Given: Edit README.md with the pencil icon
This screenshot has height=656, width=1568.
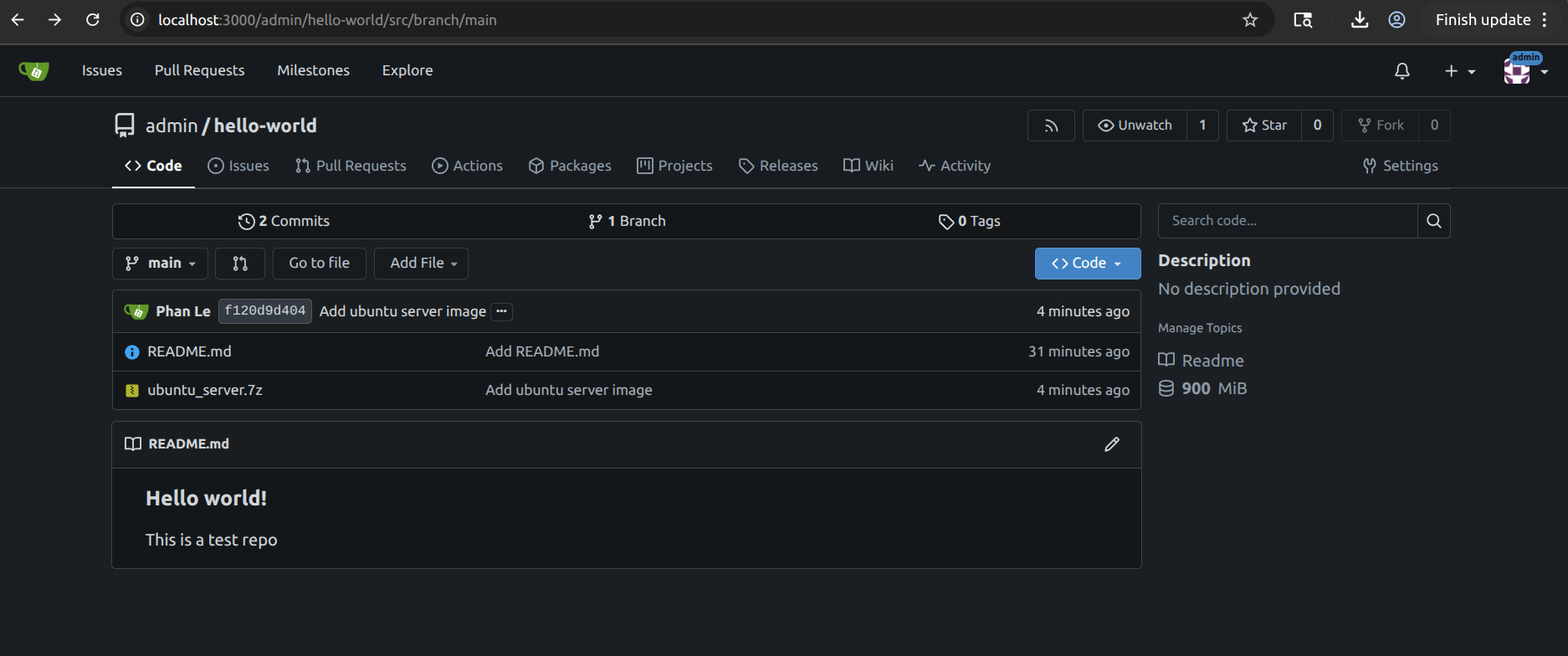Looking at the screenshot, I should click(1111, 444).
